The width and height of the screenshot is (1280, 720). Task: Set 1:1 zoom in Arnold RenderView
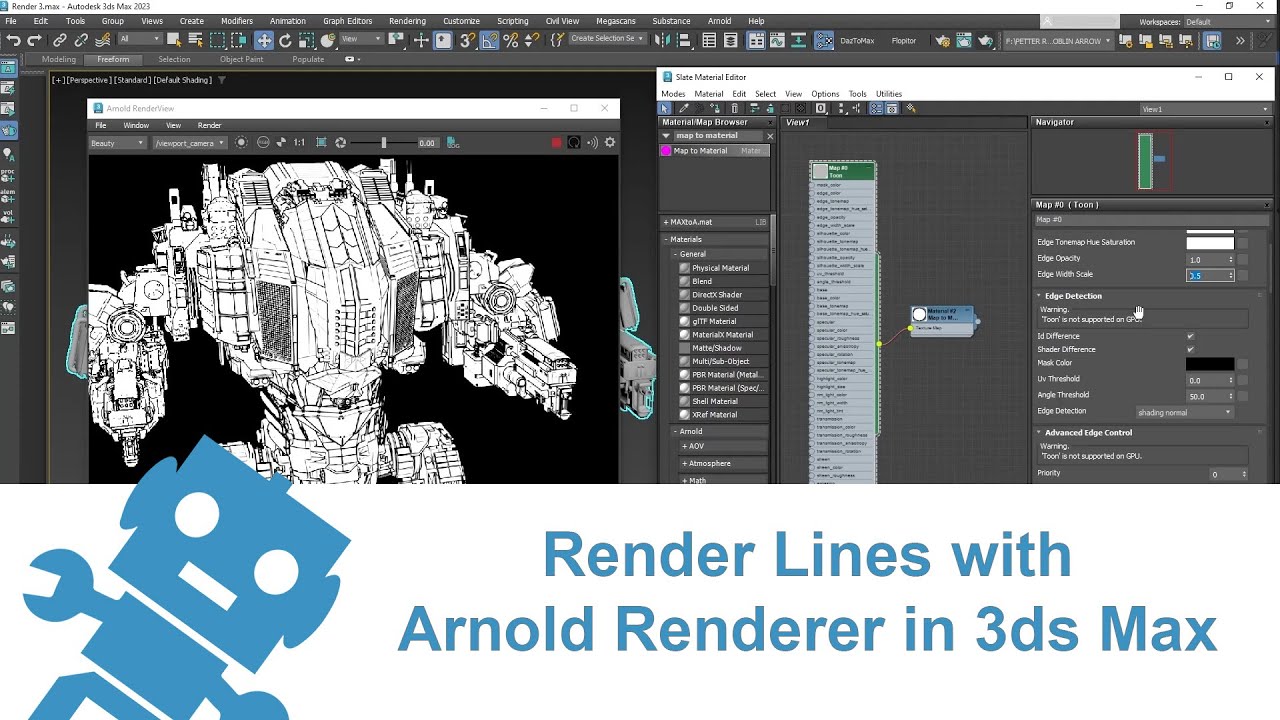pos(299,143)
